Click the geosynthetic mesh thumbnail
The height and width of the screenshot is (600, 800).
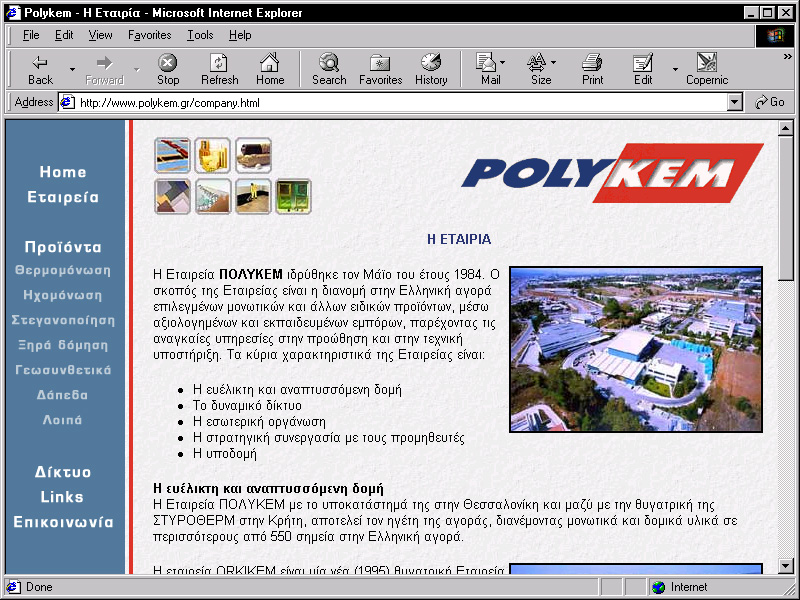click(x=213, y=196)
